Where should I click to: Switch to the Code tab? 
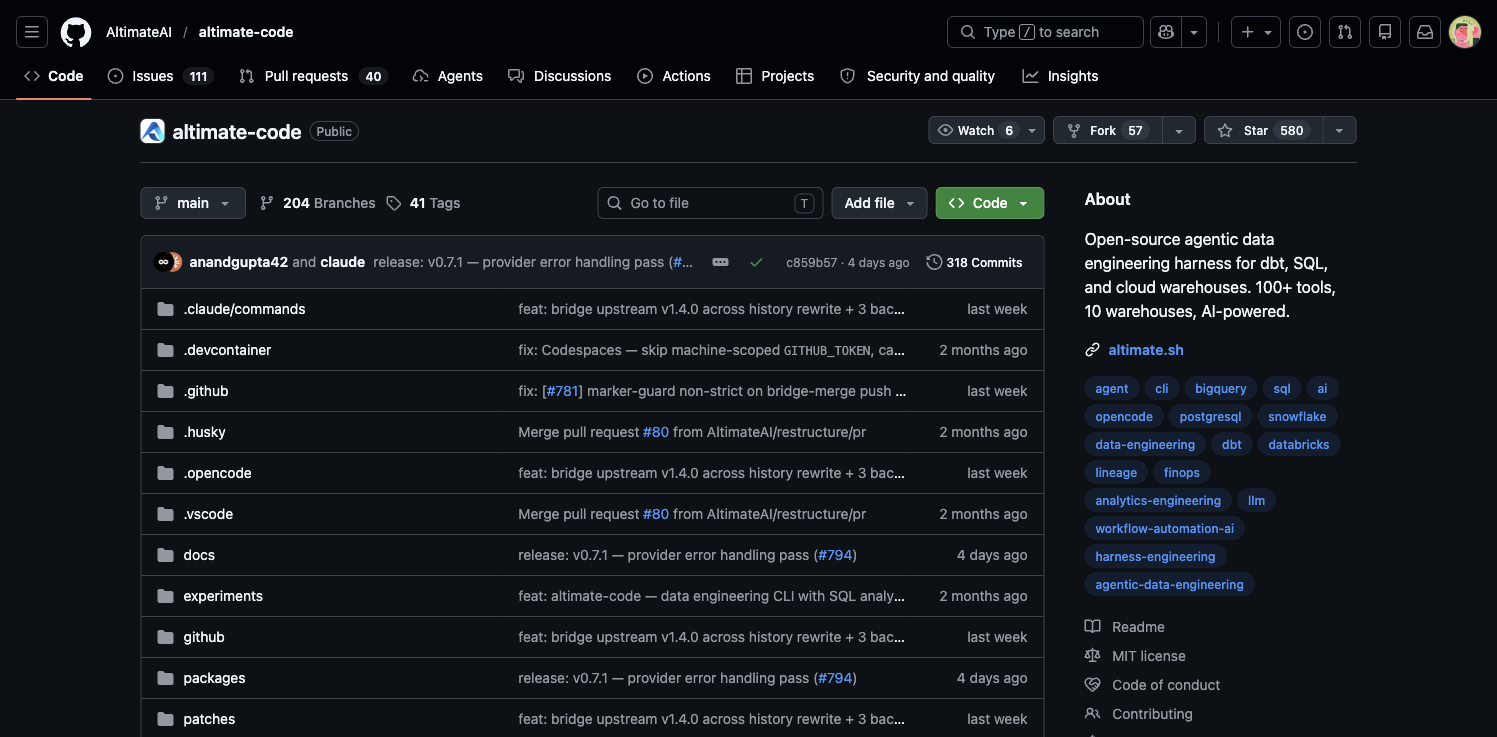click(54, 76)
